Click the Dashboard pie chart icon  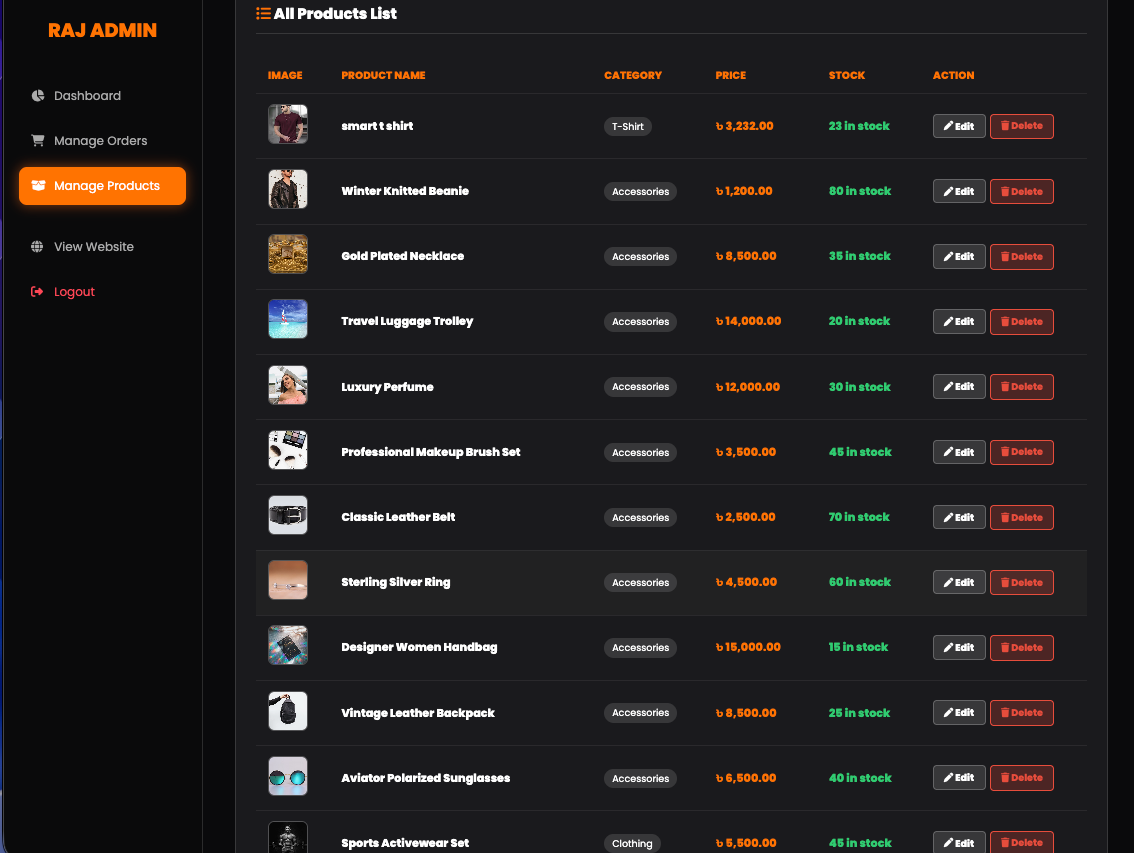point(38,96)
